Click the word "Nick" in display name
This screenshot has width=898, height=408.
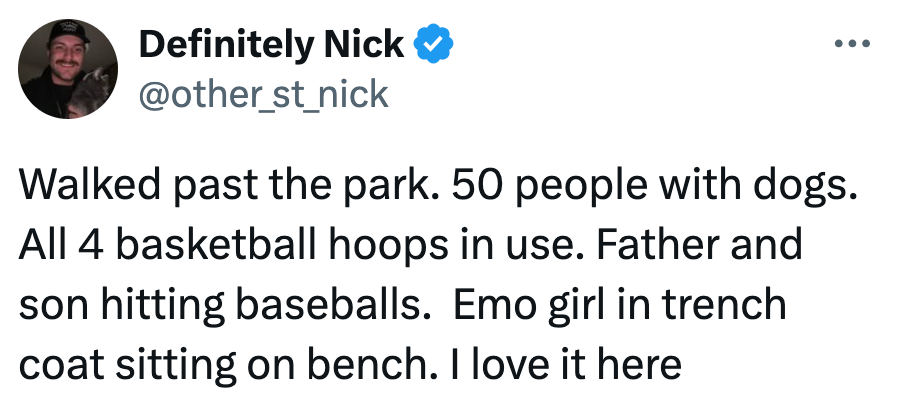click(364, 44)
